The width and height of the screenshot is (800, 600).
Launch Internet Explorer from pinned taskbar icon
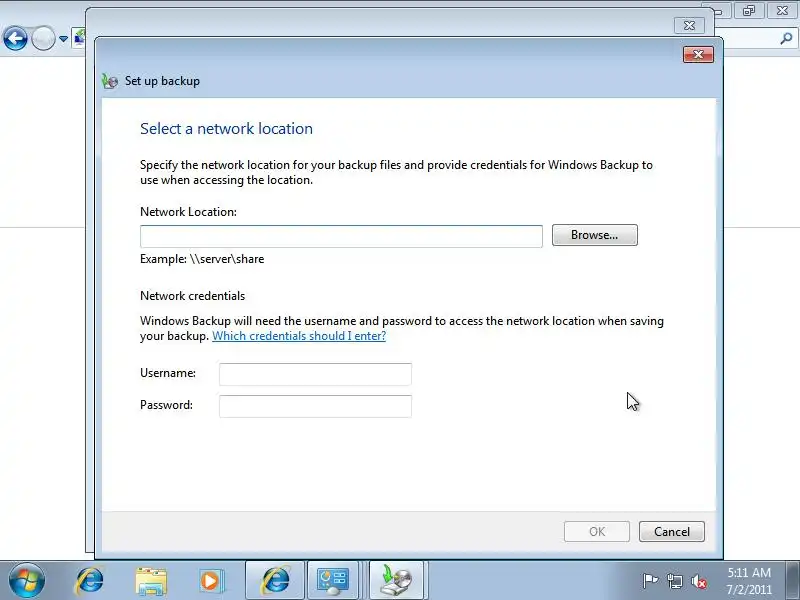89,581
